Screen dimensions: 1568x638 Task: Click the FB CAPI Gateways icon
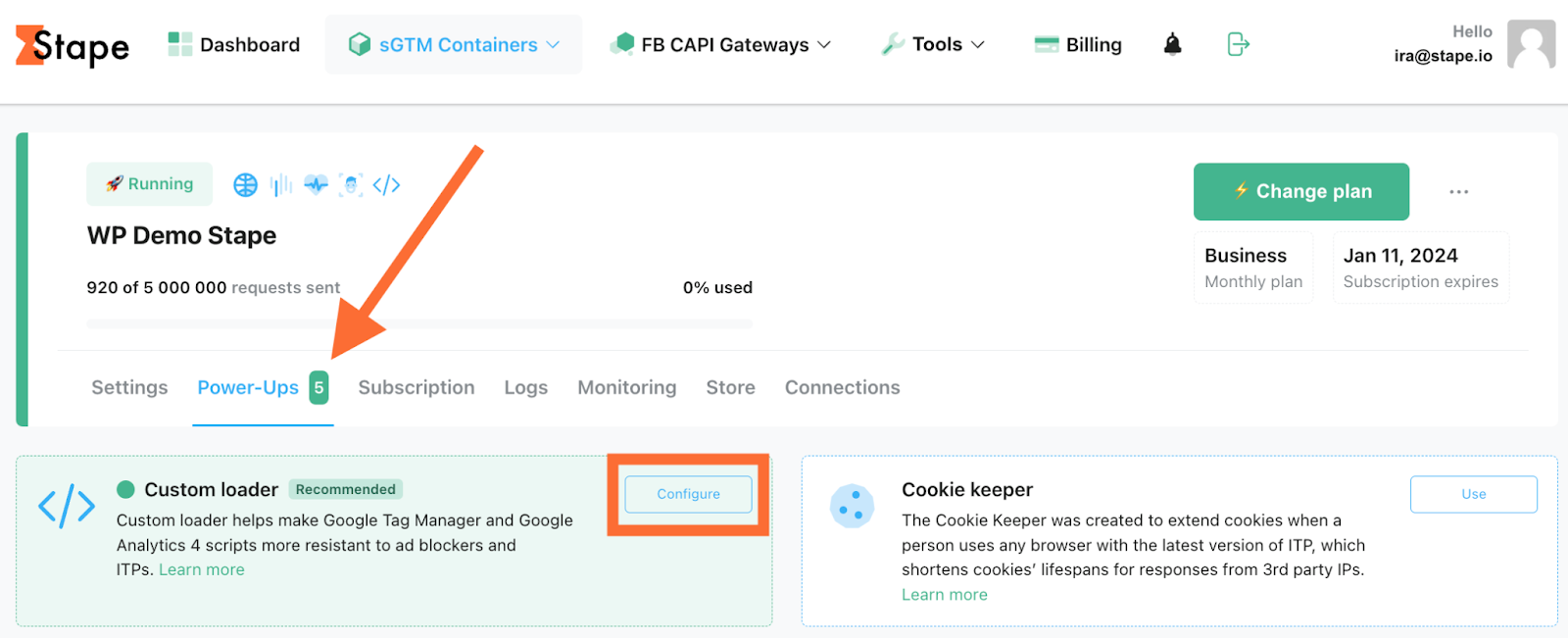[x=623, y=44]
